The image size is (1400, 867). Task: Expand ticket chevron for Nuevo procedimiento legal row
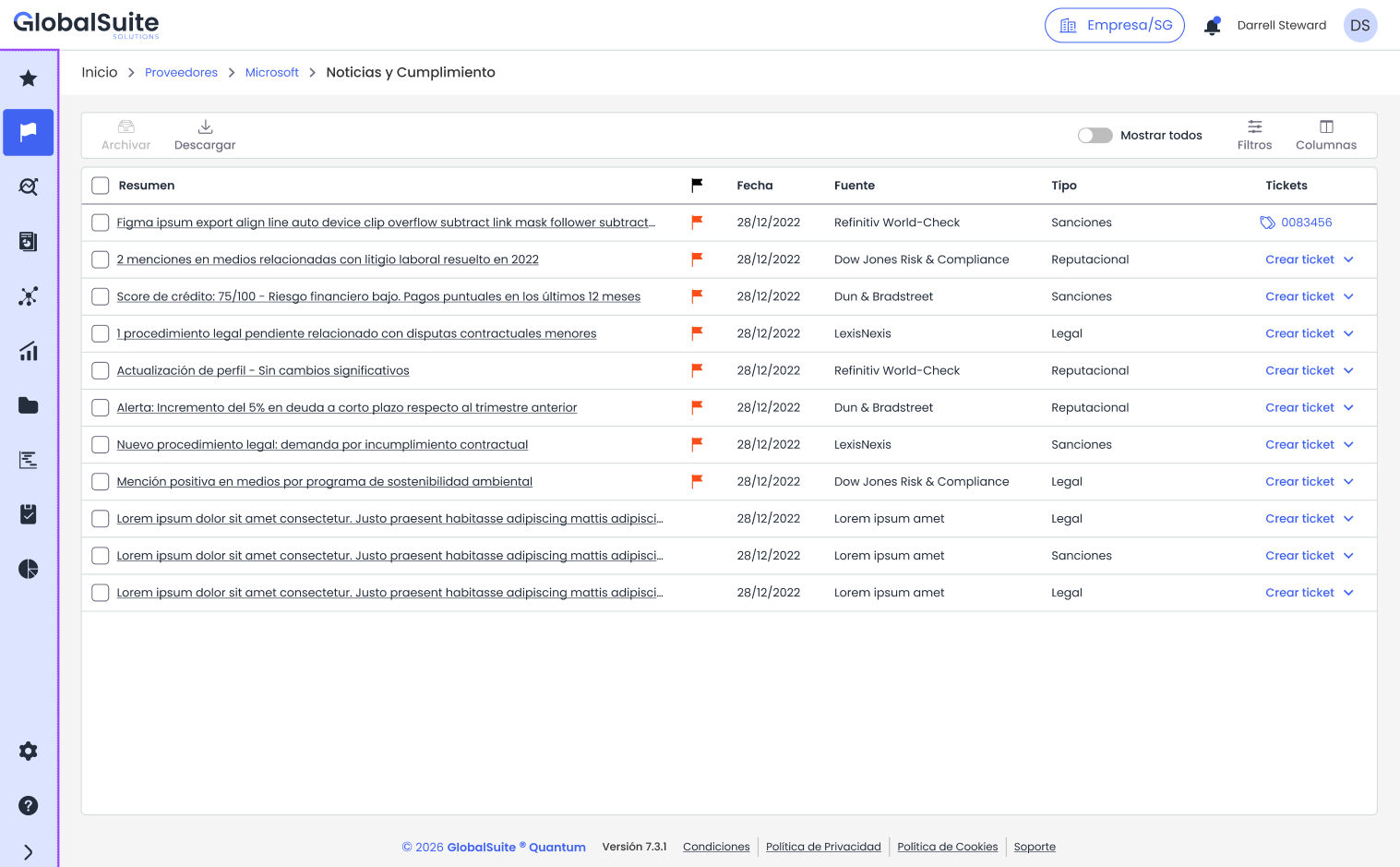pos(1348,444)
